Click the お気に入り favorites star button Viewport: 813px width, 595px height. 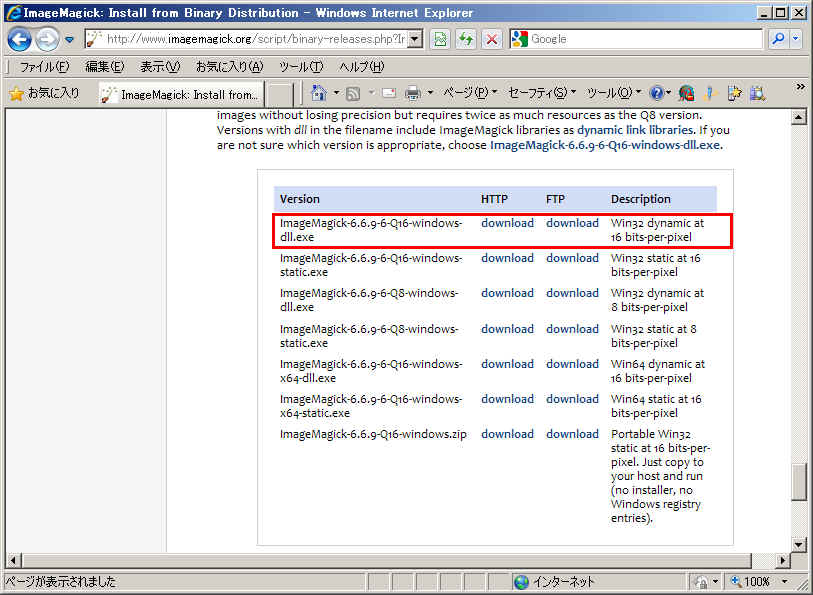tap(45, 93)
